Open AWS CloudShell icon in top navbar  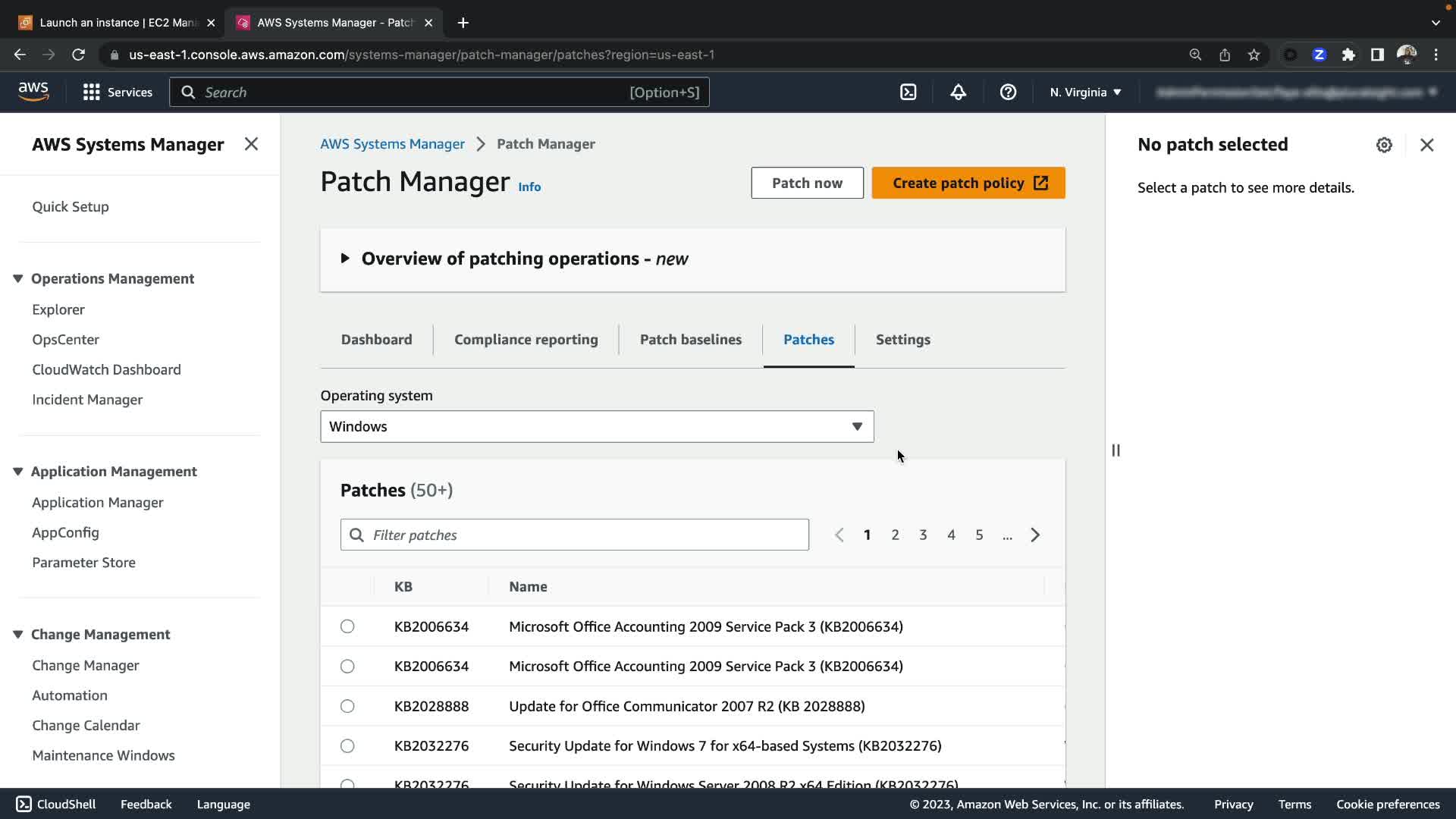tap(908, 93)
